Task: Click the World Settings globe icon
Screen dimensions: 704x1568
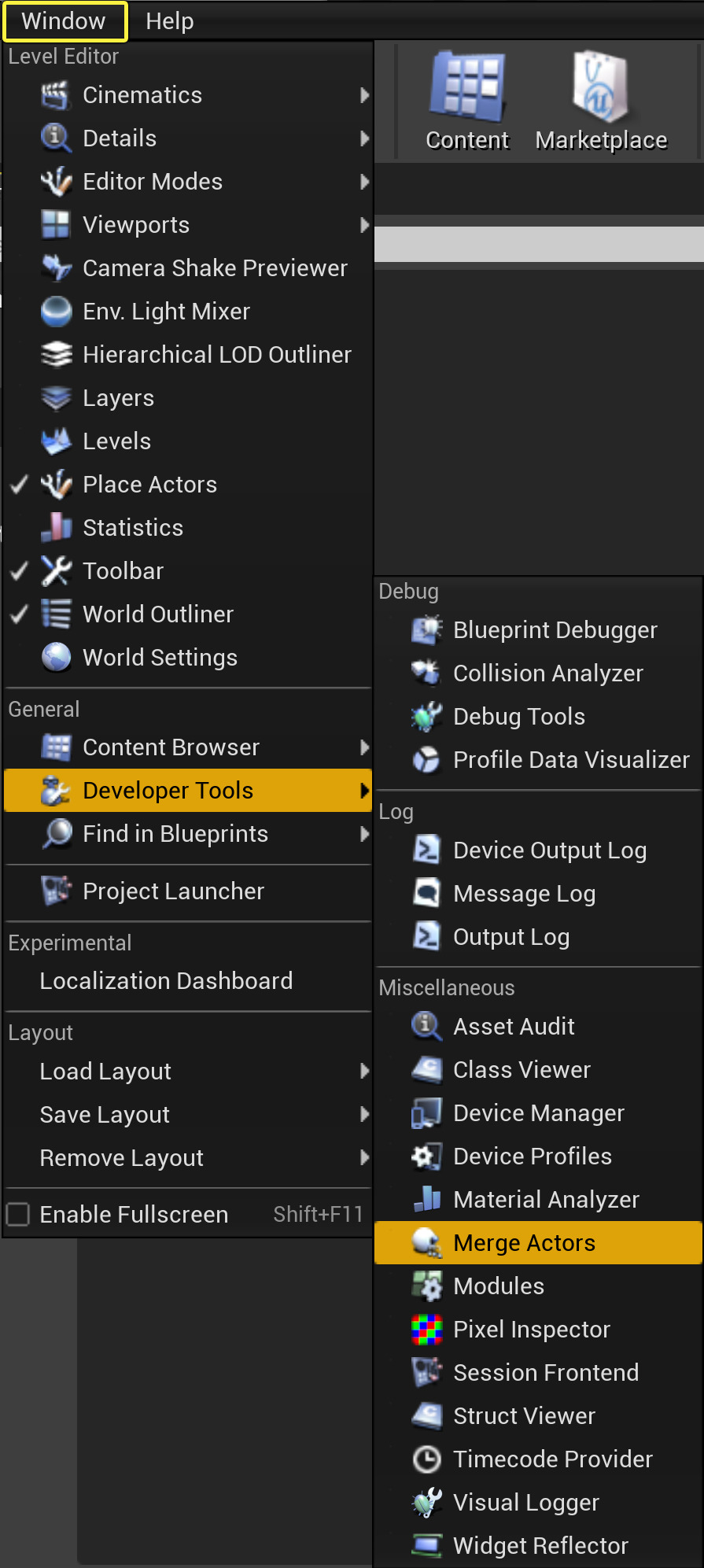Action: [57, 658]
